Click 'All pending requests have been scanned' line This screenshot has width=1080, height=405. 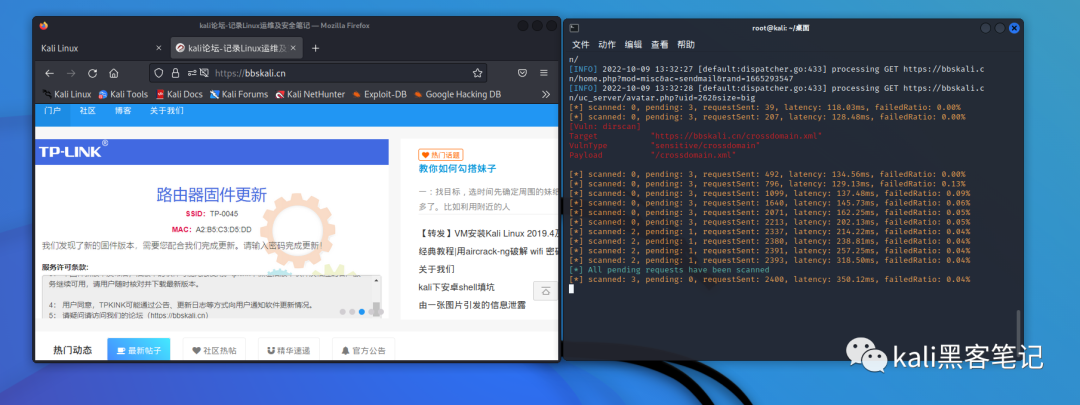(669, 270)
